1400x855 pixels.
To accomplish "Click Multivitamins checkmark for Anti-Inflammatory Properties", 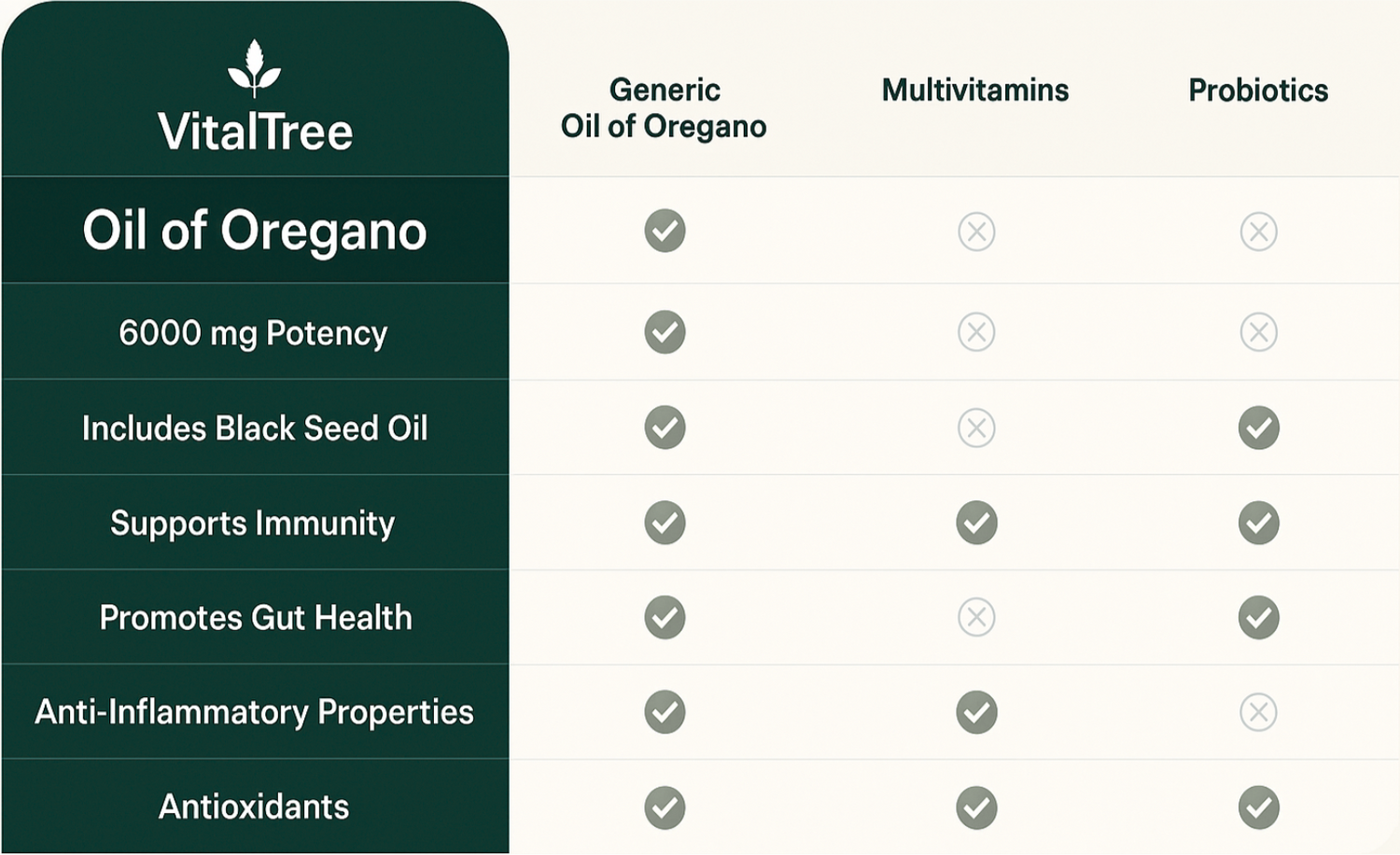I will pos(976,712).
